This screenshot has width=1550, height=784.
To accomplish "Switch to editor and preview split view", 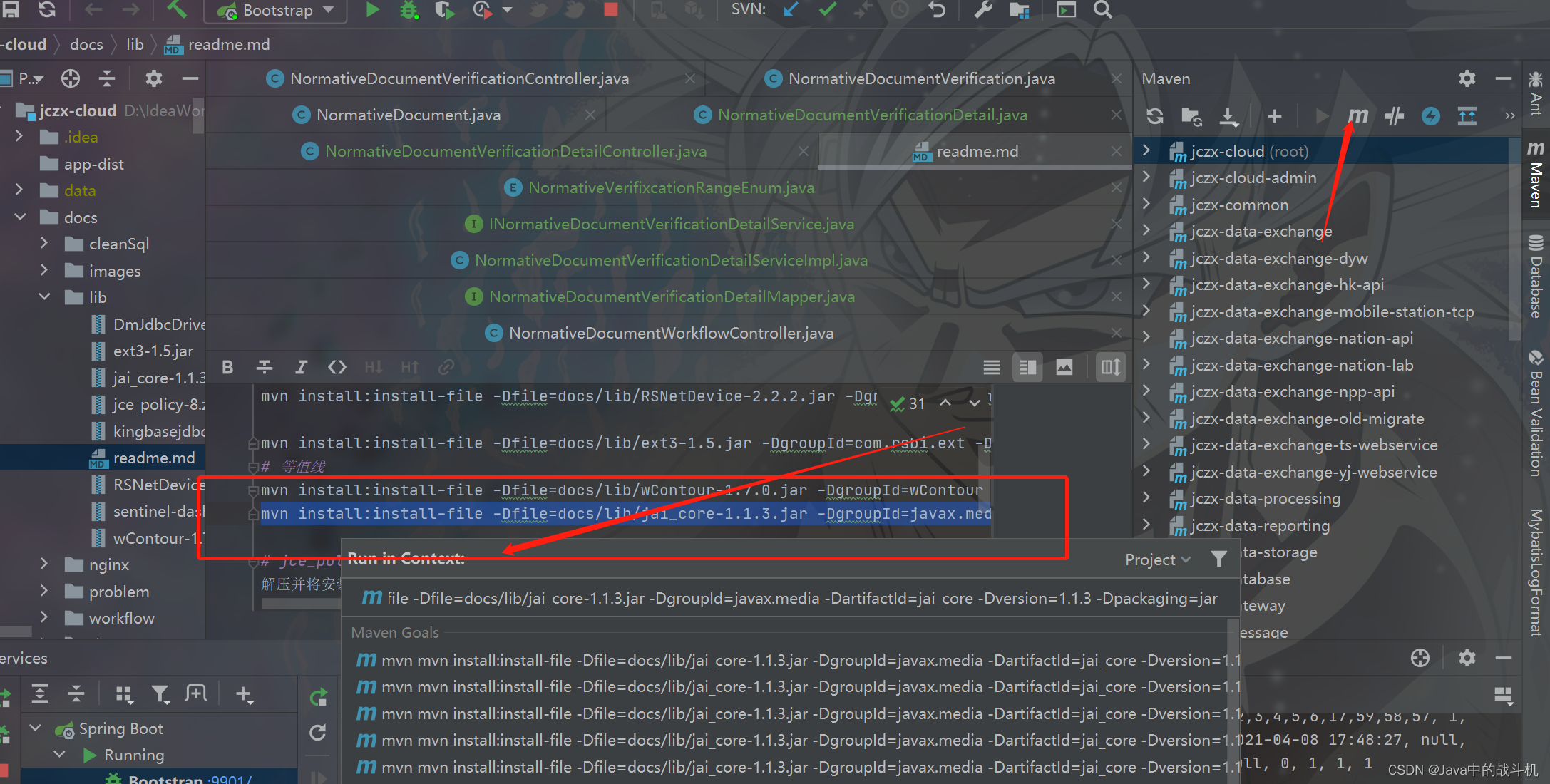I will click(x=1027, y=367).
